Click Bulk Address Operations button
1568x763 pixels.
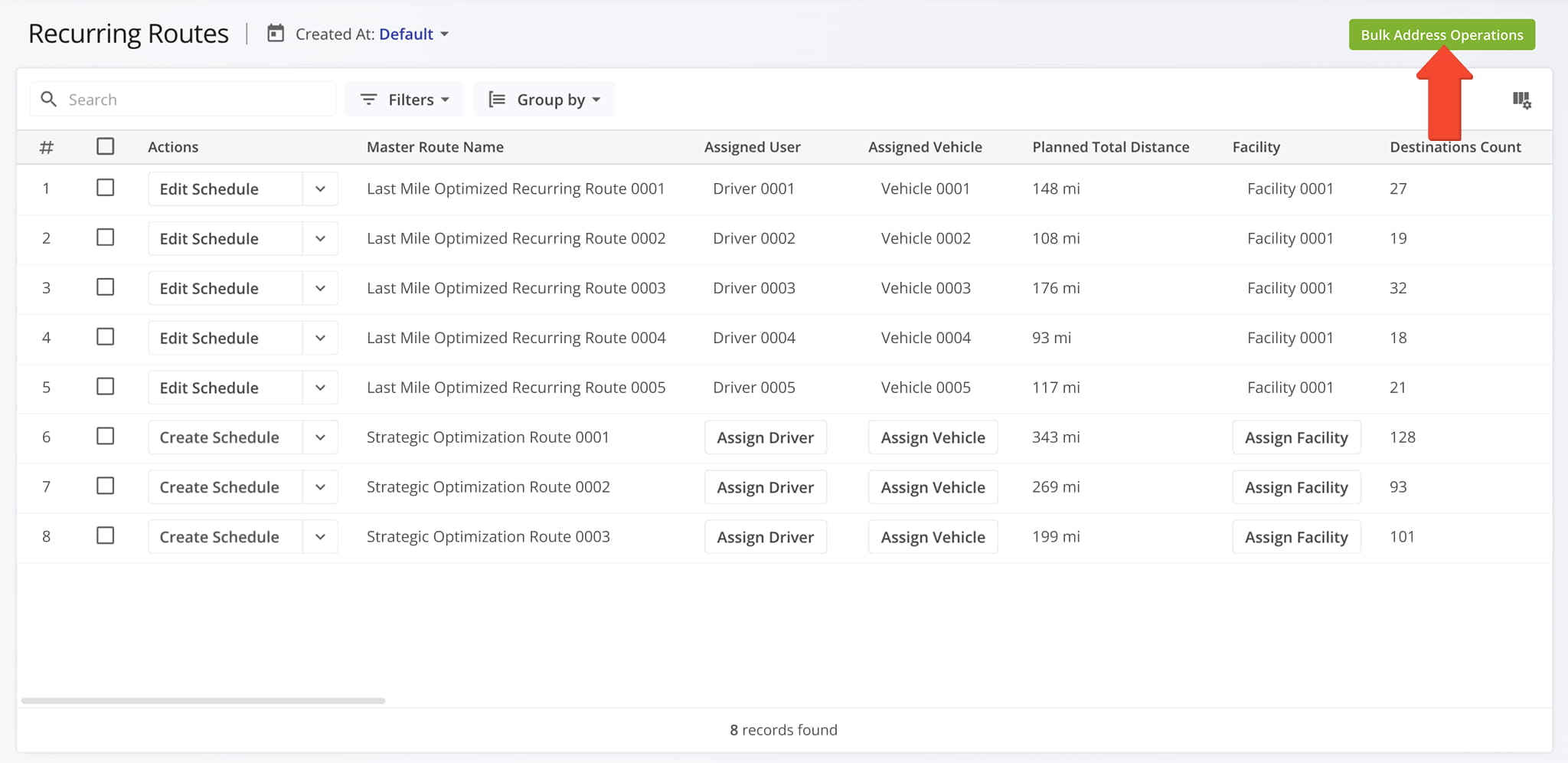1442,34
